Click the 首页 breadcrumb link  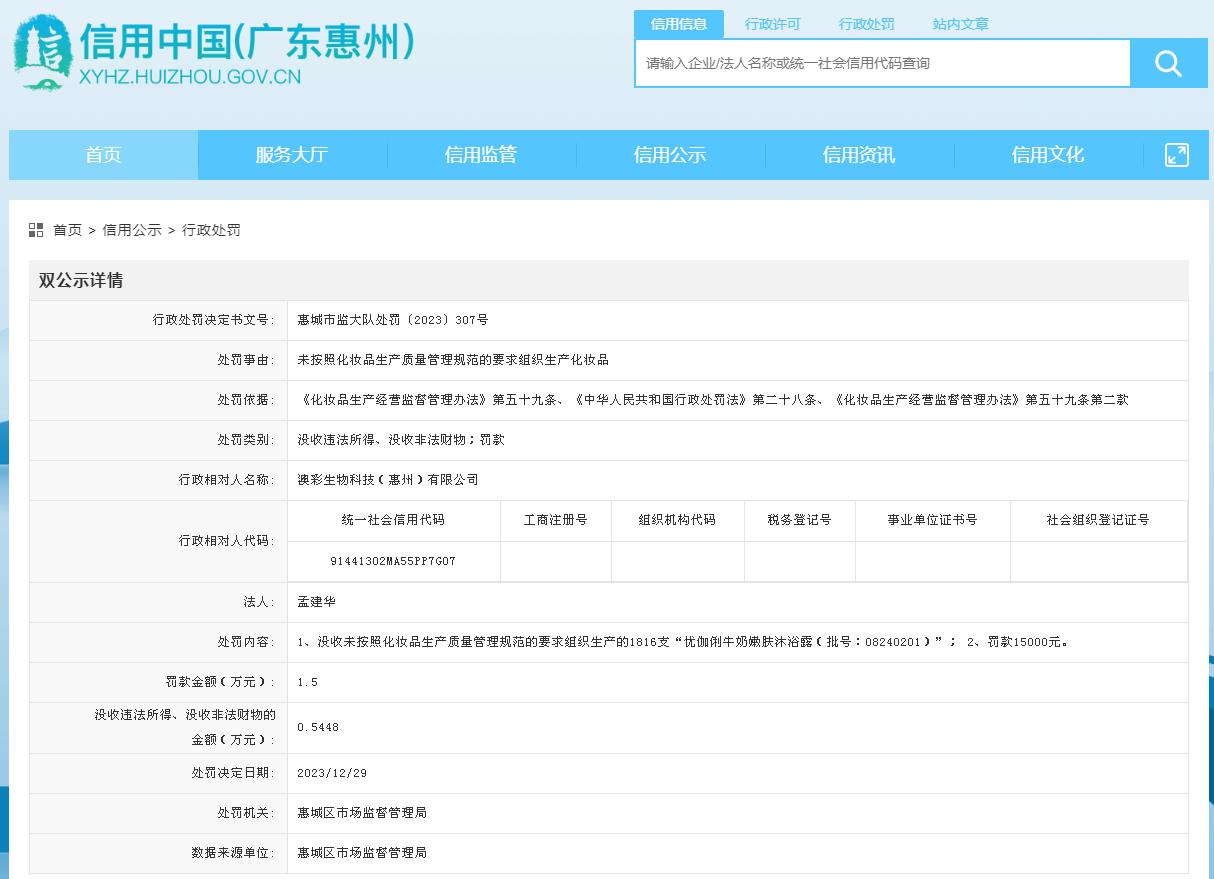(68, 230)
